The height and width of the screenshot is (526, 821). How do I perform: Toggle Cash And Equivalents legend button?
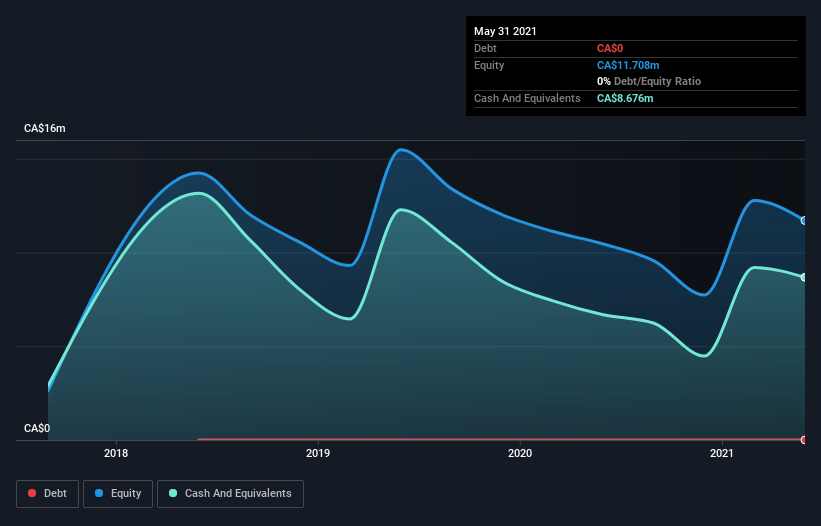[230, 494]
